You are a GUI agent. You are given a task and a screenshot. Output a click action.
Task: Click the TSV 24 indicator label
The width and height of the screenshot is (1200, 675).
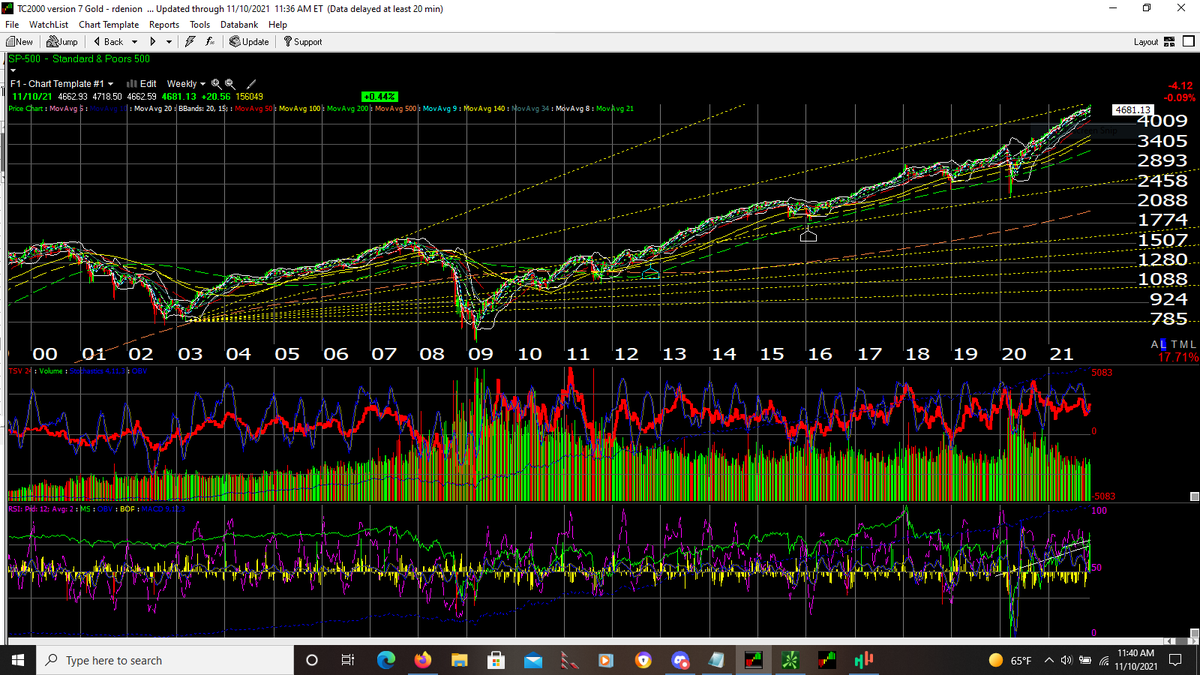click(19, 371)
